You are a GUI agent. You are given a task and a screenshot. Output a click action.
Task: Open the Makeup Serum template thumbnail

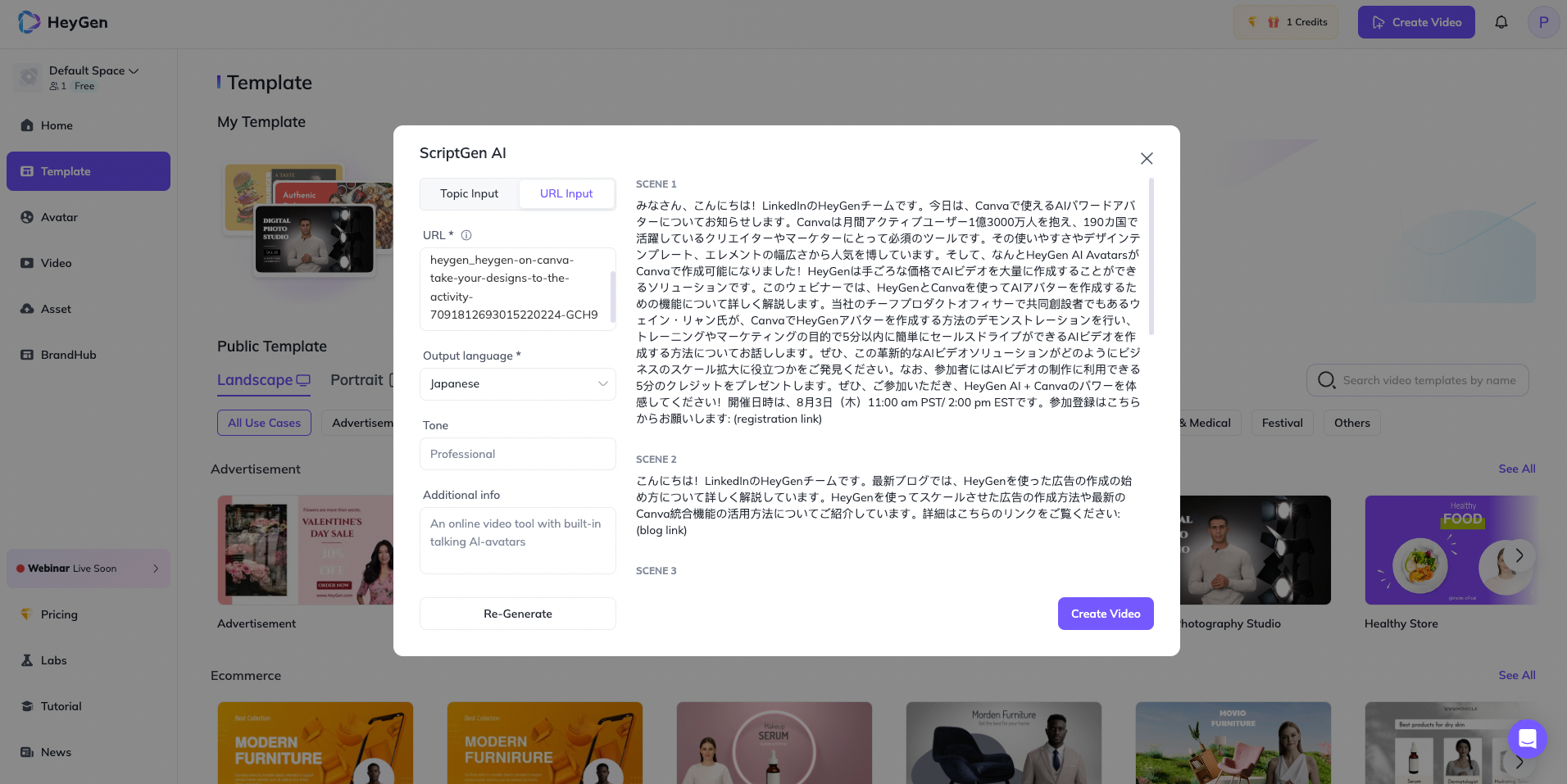point(774,743)
